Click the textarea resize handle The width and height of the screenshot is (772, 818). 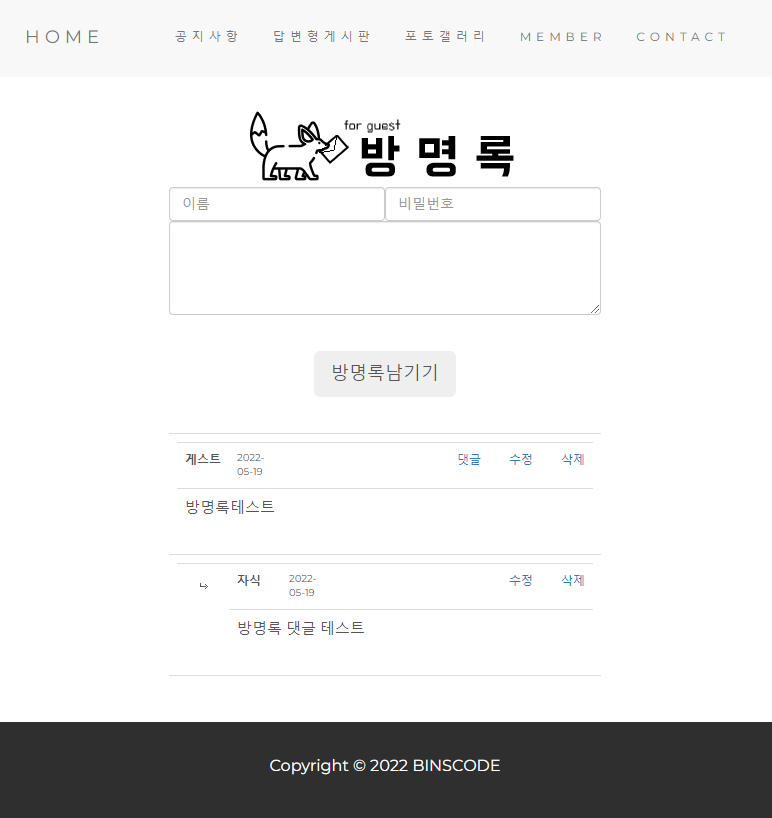[x=595, y=309]
